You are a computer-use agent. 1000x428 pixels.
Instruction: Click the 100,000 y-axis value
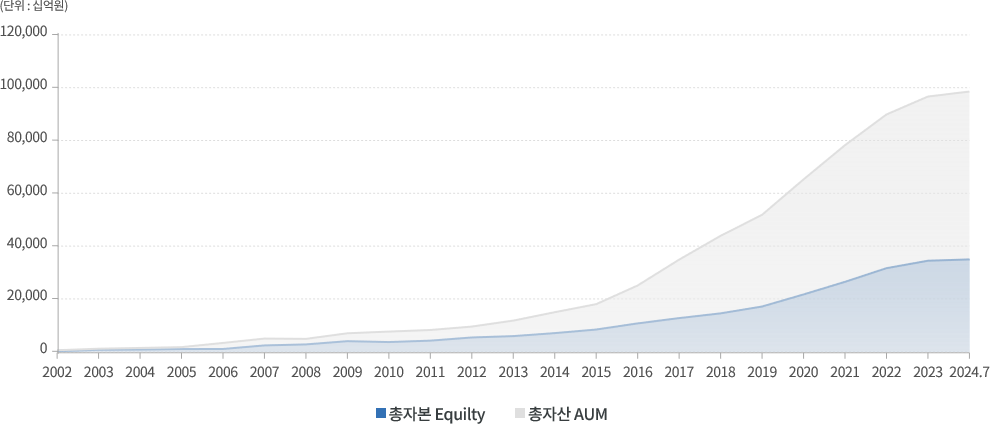pos(24,86)
